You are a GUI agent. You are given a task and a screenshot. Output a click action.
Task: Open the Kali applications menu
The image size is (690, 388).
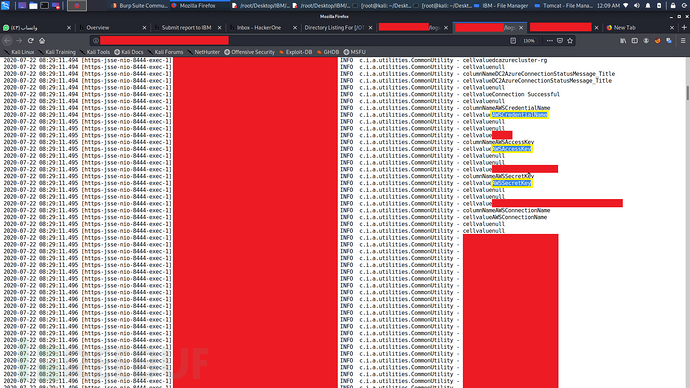5,5
